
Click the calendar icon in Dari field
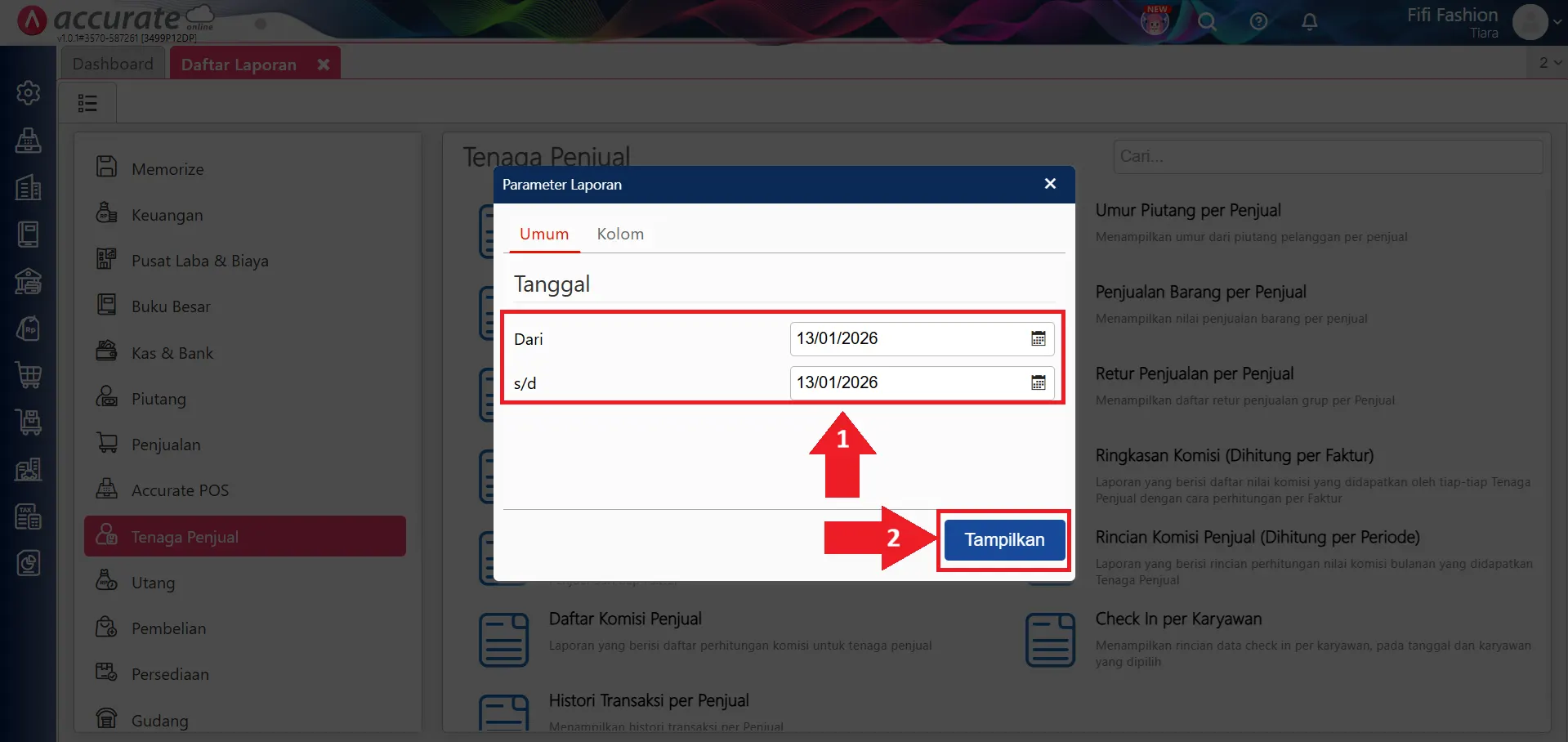pyautogui.click(x=1038, y=339)
